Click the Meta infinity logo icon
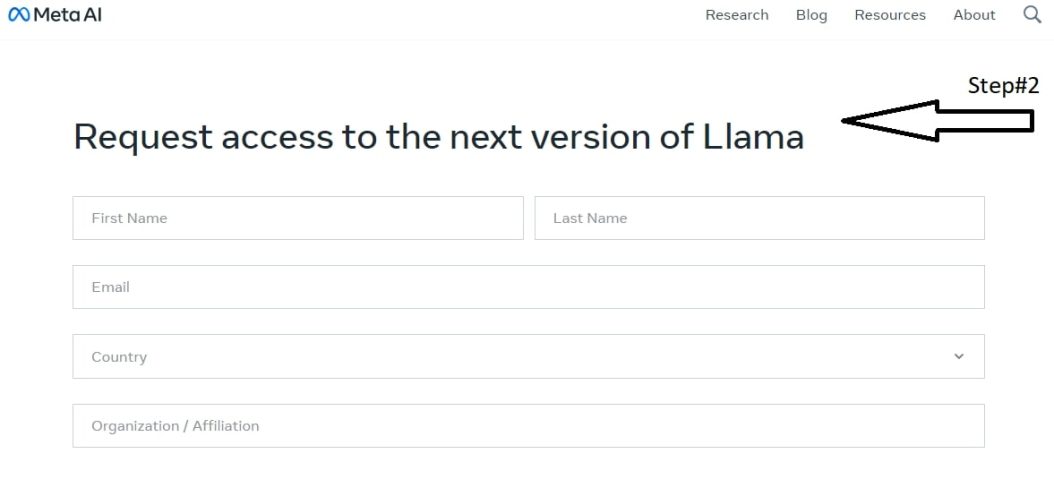 coord(19,15)
